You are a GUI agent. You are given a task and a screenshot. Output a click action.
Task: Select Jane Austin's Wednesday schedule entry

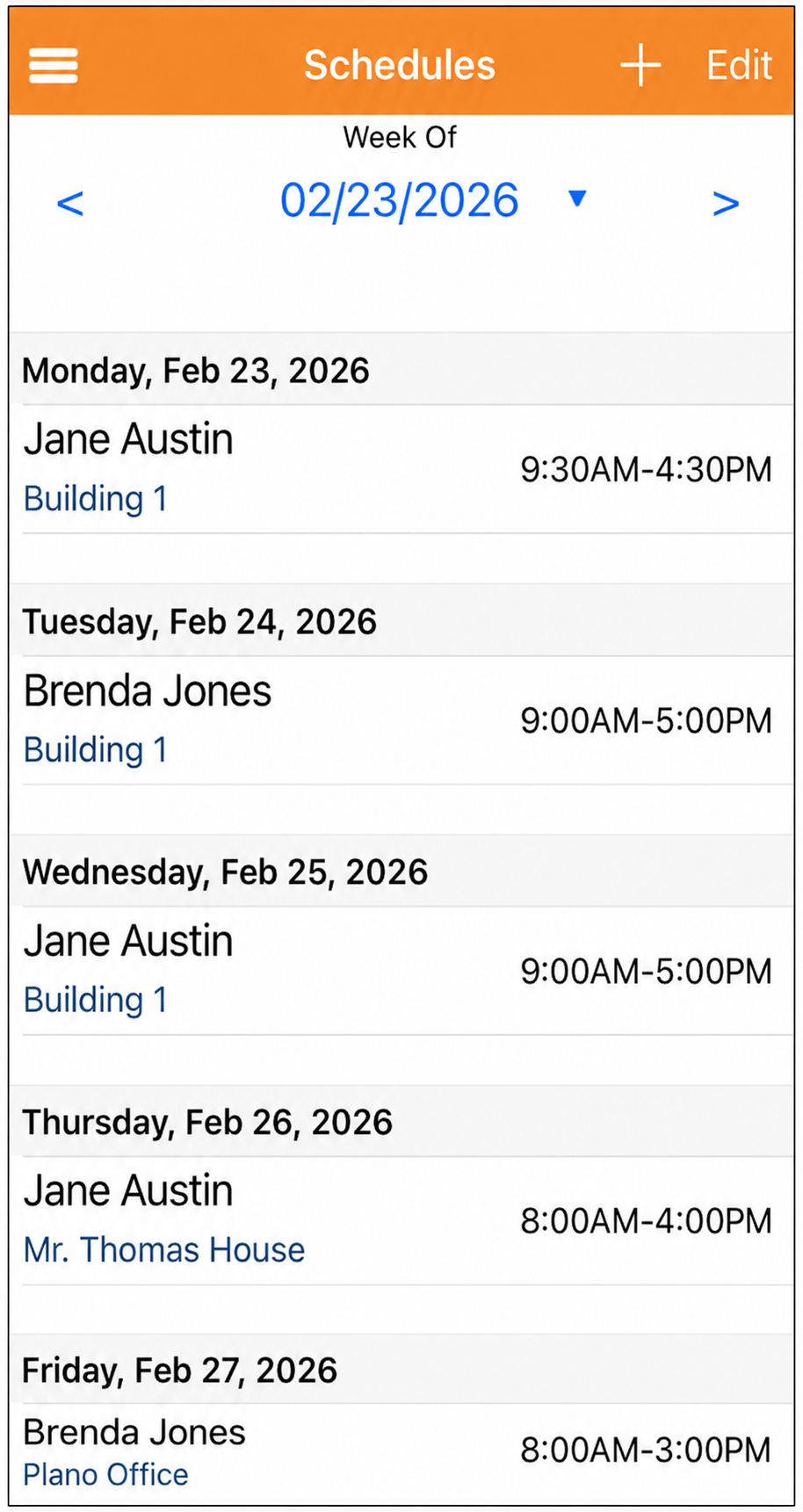coord(401,971)
